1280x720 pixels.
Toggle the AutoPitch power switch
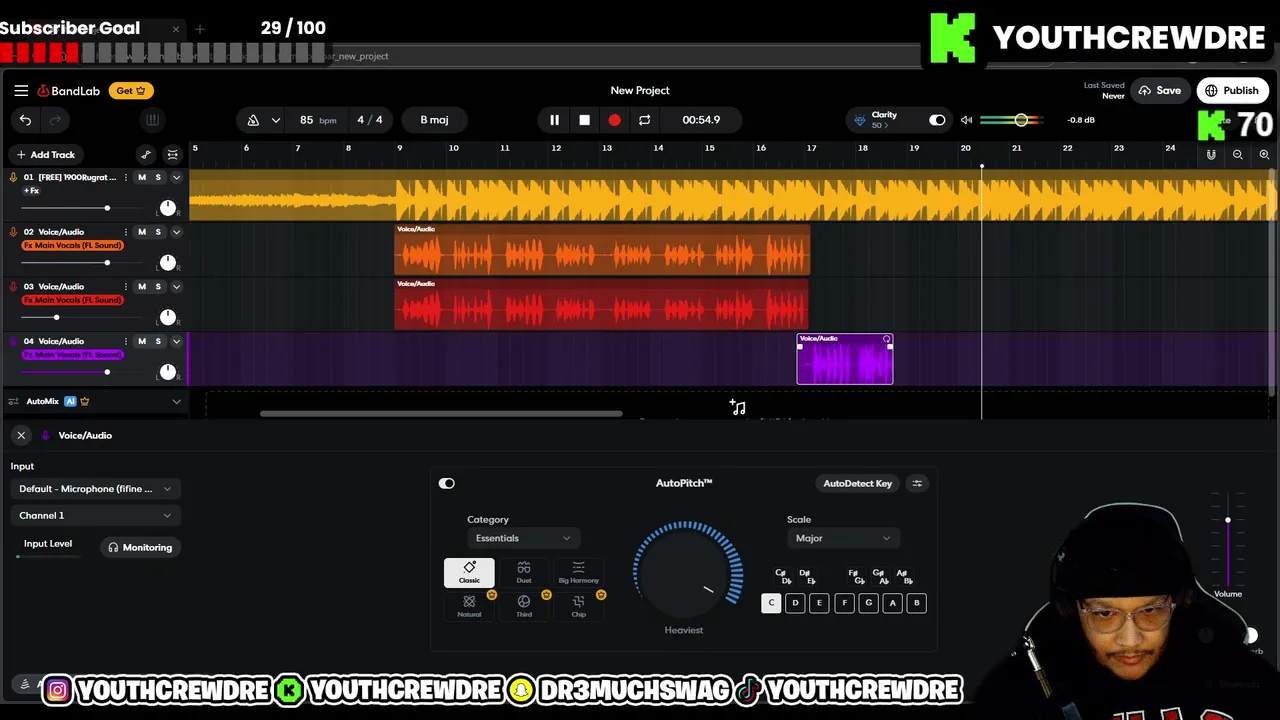click(447, 483)
